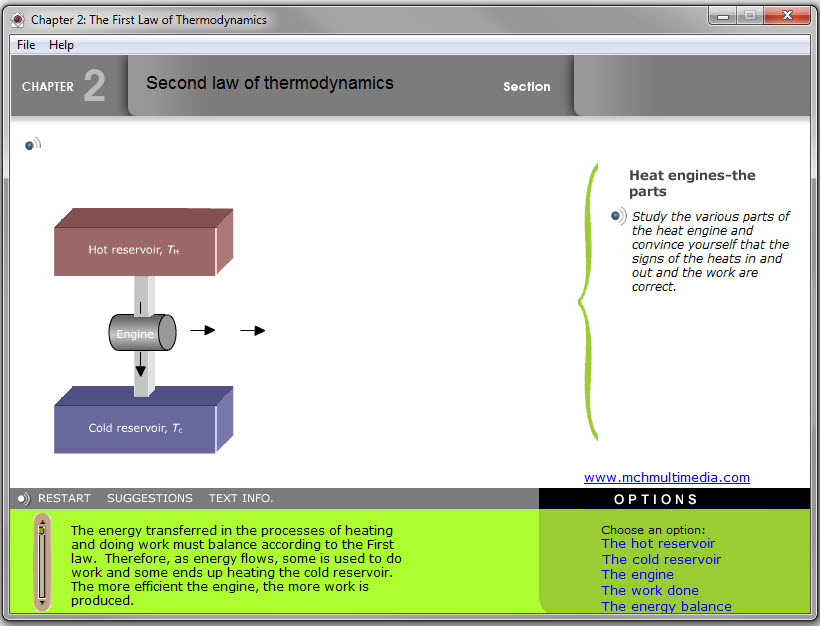Open the File menu

pos(26,45)
